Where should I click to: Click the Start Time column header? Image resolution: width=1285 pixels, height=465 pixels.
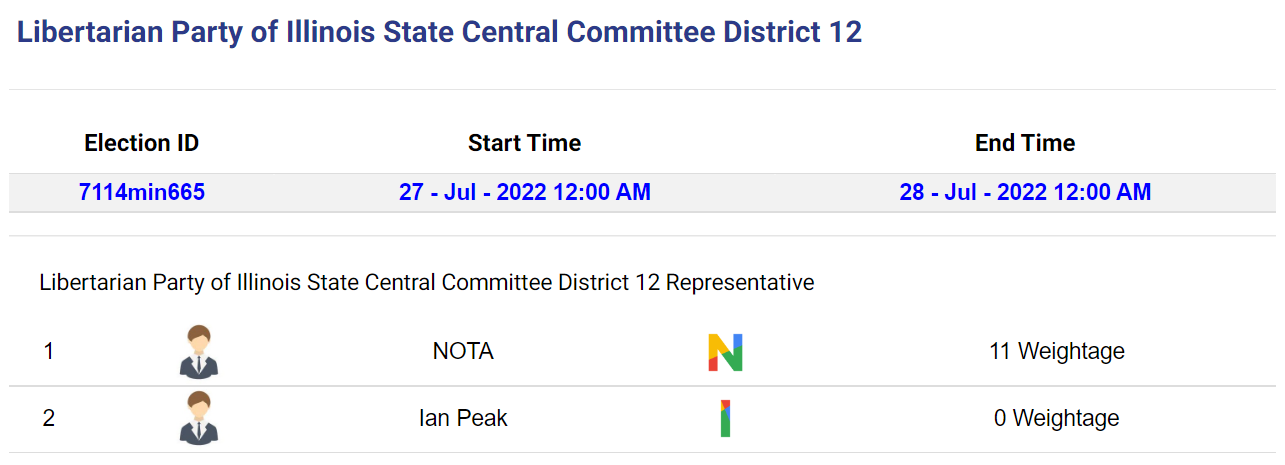pyautogui.click(x=524, y=143)
